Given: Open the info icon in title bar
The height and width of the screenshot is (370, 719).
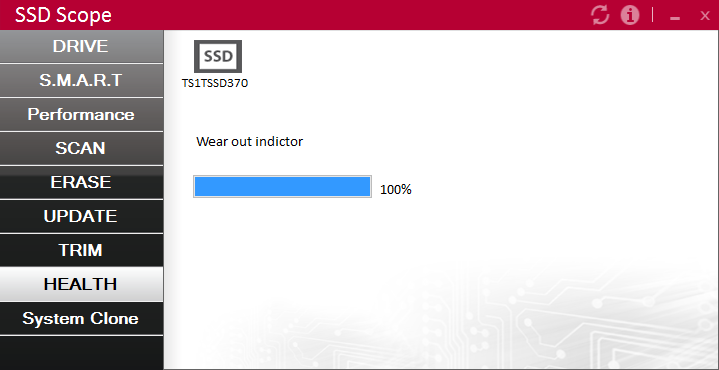Looking at the screenshot, I should coord(630,15).
